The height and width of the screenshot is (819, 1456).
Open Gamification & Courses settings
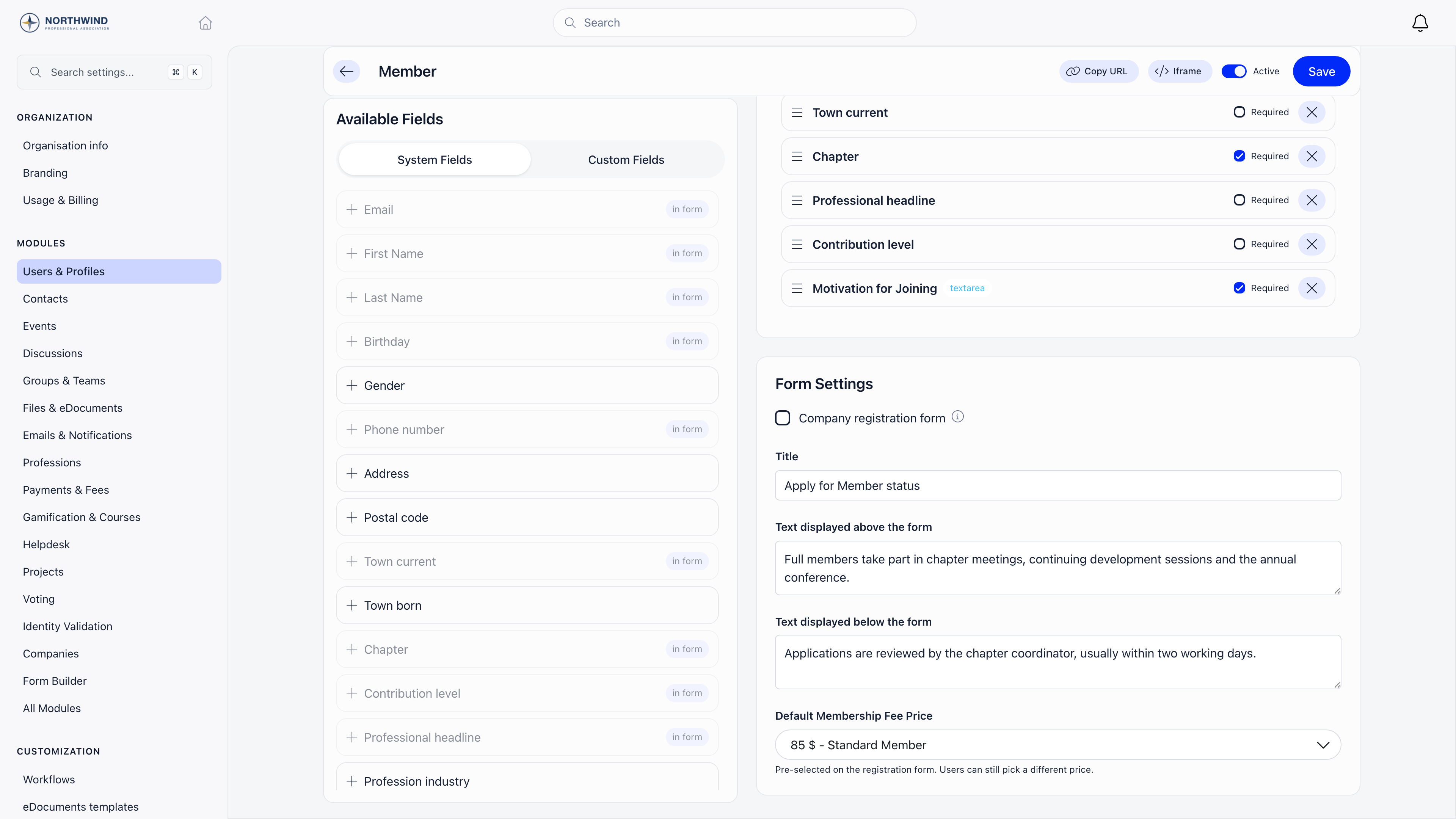click(82, 517)
